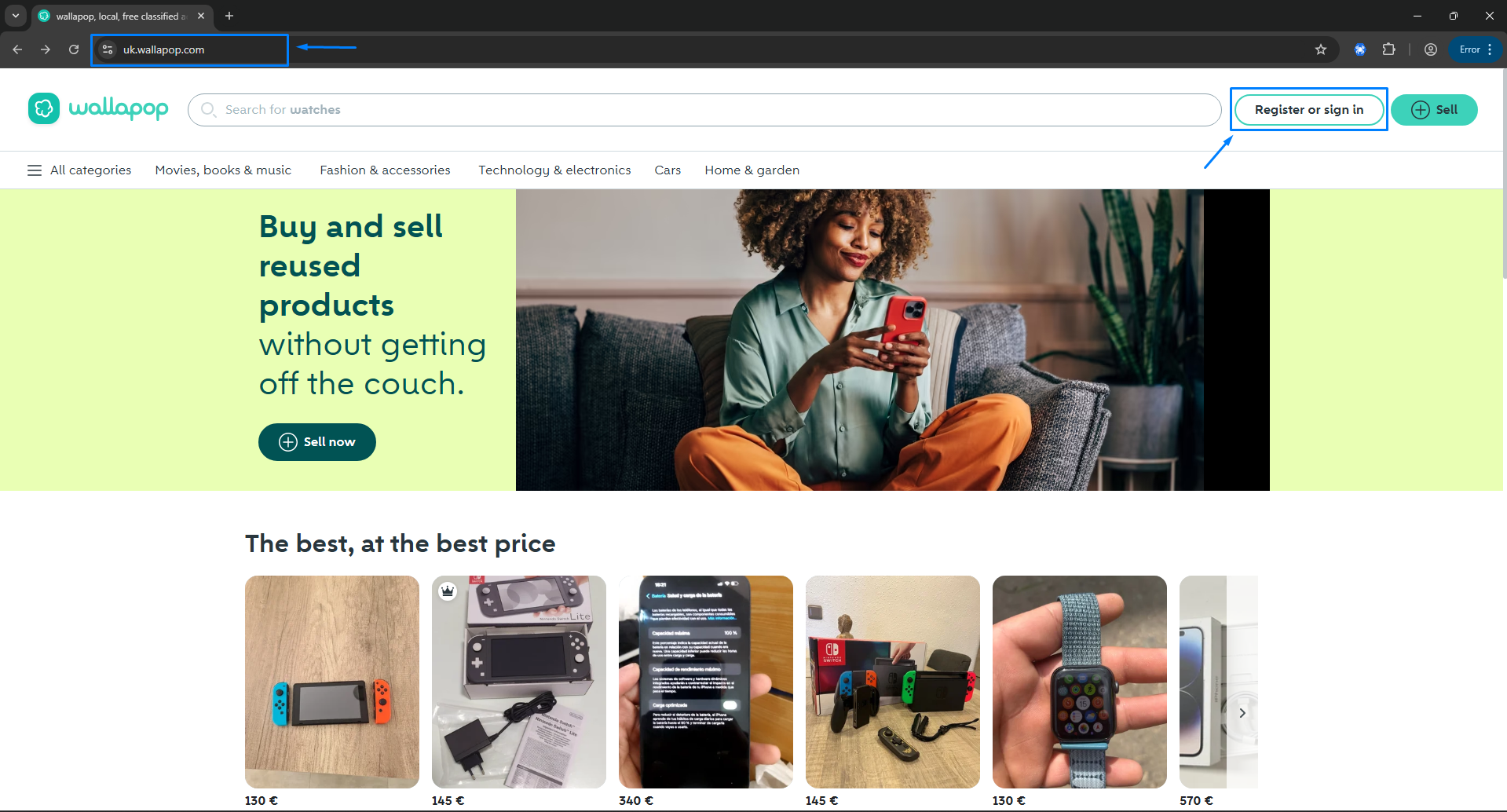Click the crown badge on Switch Lite listing

pyautogui.click(x=448, y=591)
